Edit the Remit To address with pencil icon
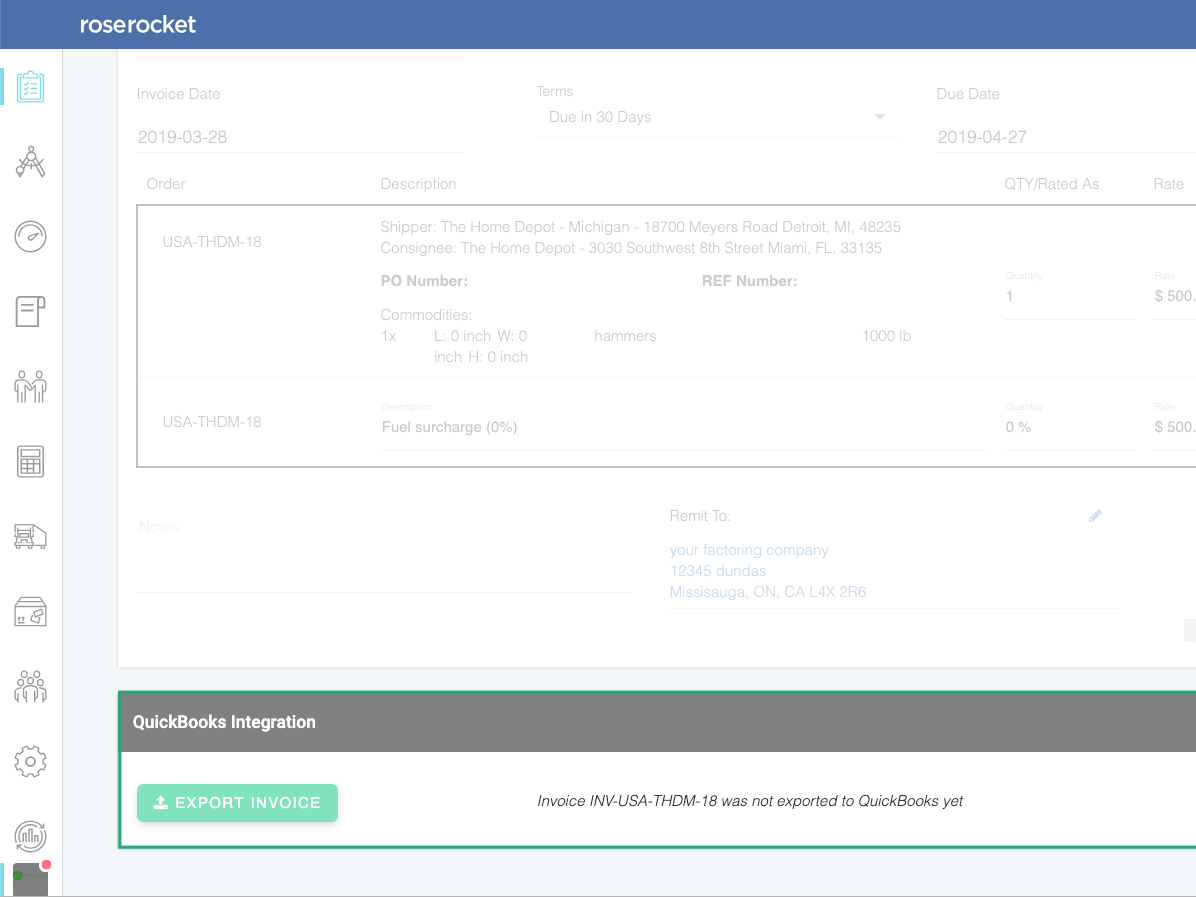Screen dimensions: 1196x897 (x=1095, y=516)
